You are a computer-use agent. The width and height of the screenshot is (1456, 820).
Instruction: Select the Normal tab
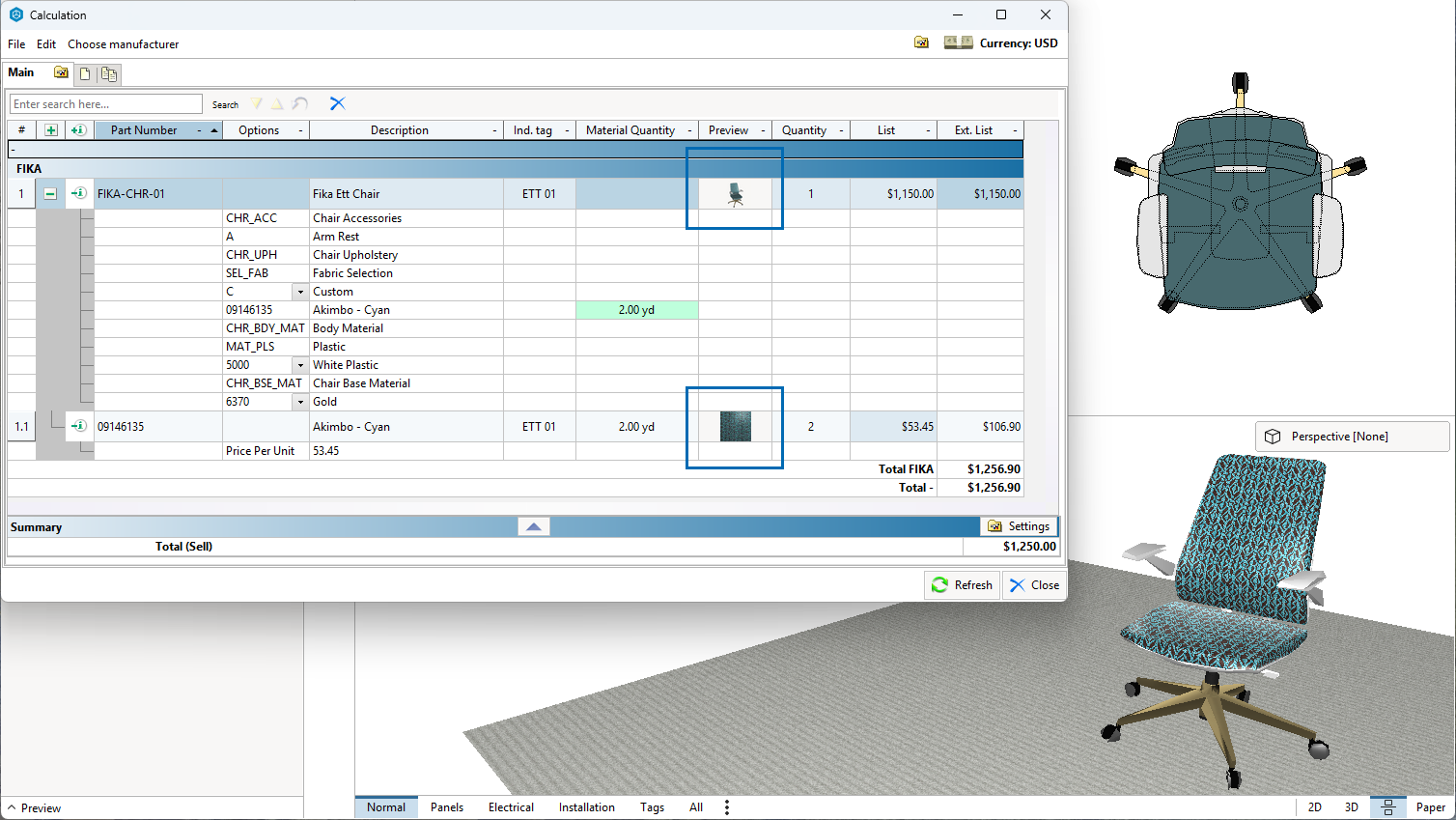tap(386, 807)
